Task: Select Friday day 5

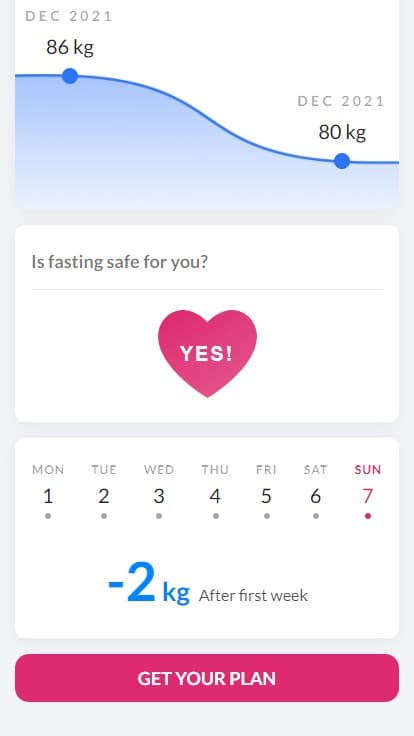Action: (266, 491)
